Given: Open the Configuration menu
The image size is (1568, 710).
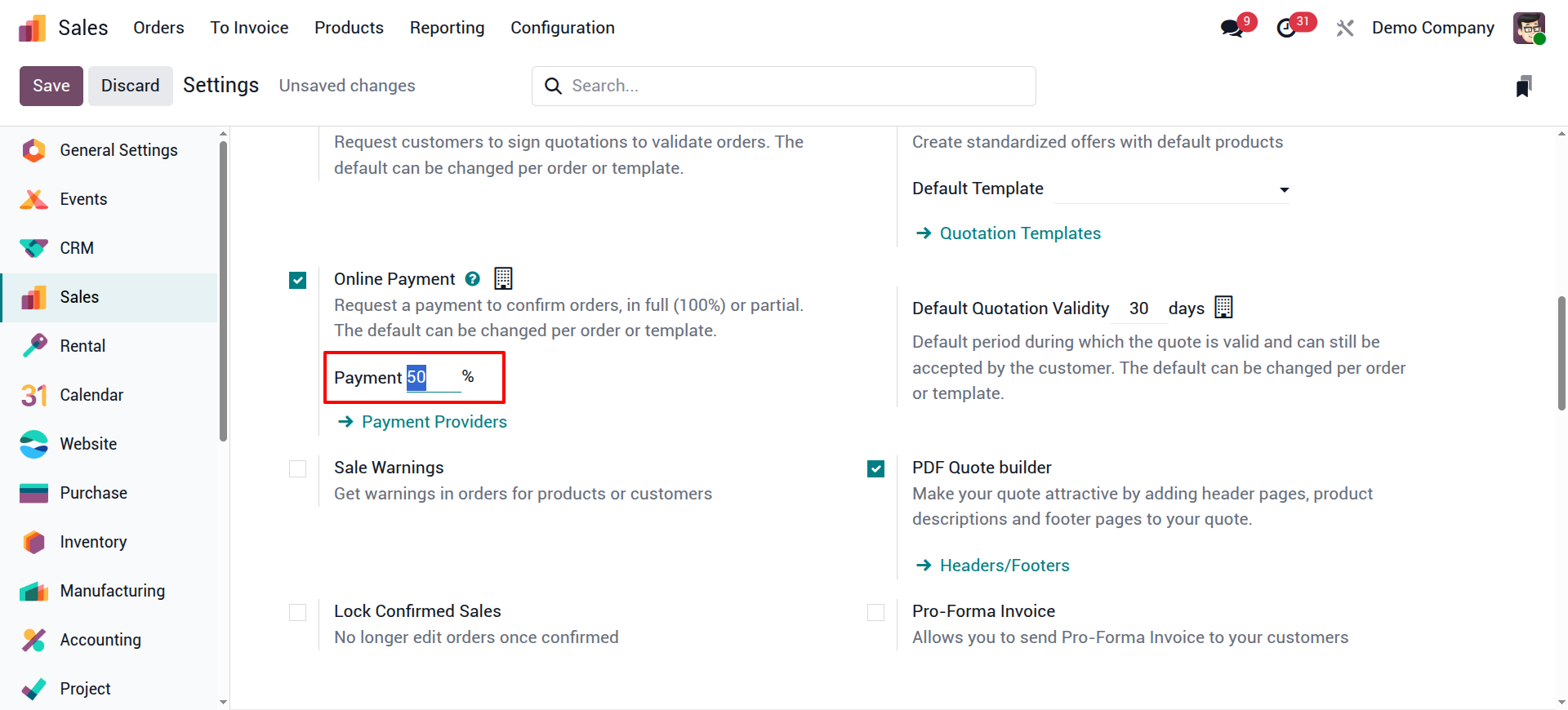Looking at the screenshot, I should (x=563, y=28).
